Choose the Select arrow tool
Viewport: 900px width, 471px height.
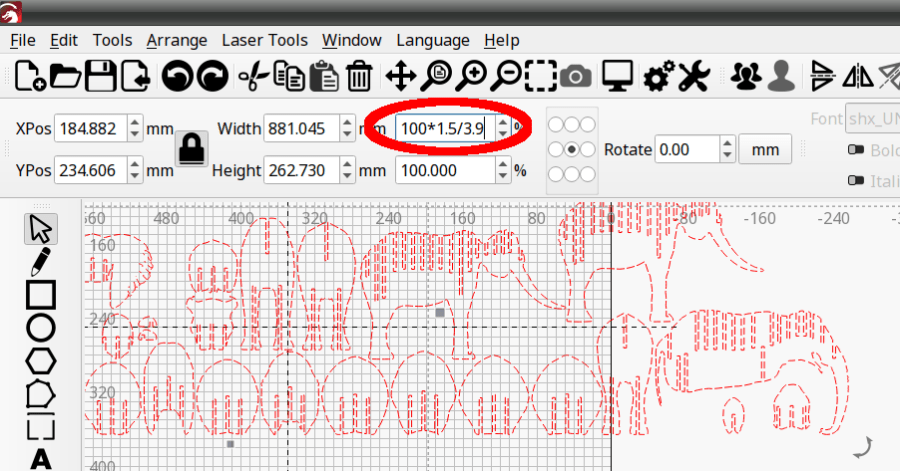(x=41, y=229)
